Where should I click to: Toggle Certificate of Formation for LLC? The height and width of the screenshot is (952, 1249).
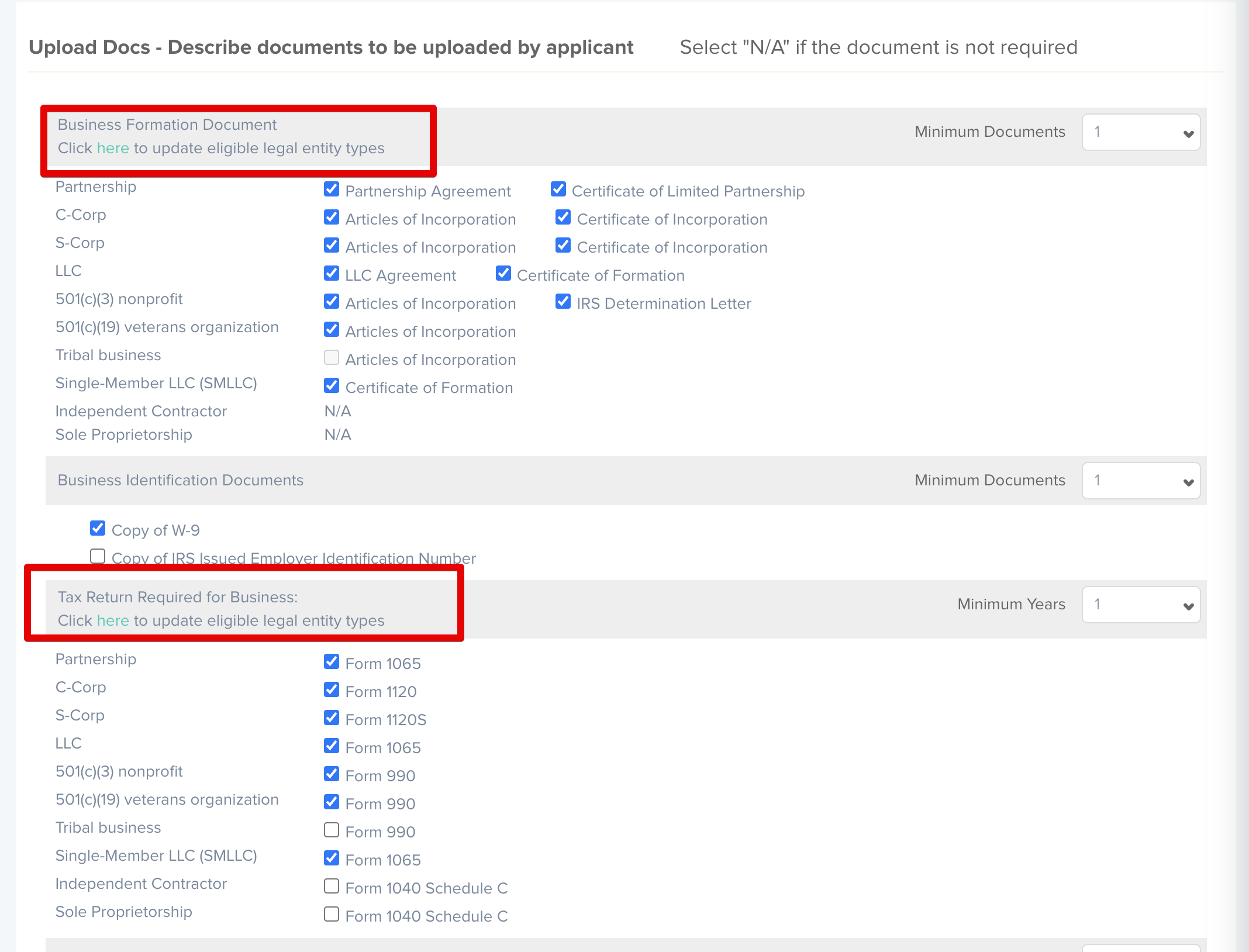[x=503, y=273]
